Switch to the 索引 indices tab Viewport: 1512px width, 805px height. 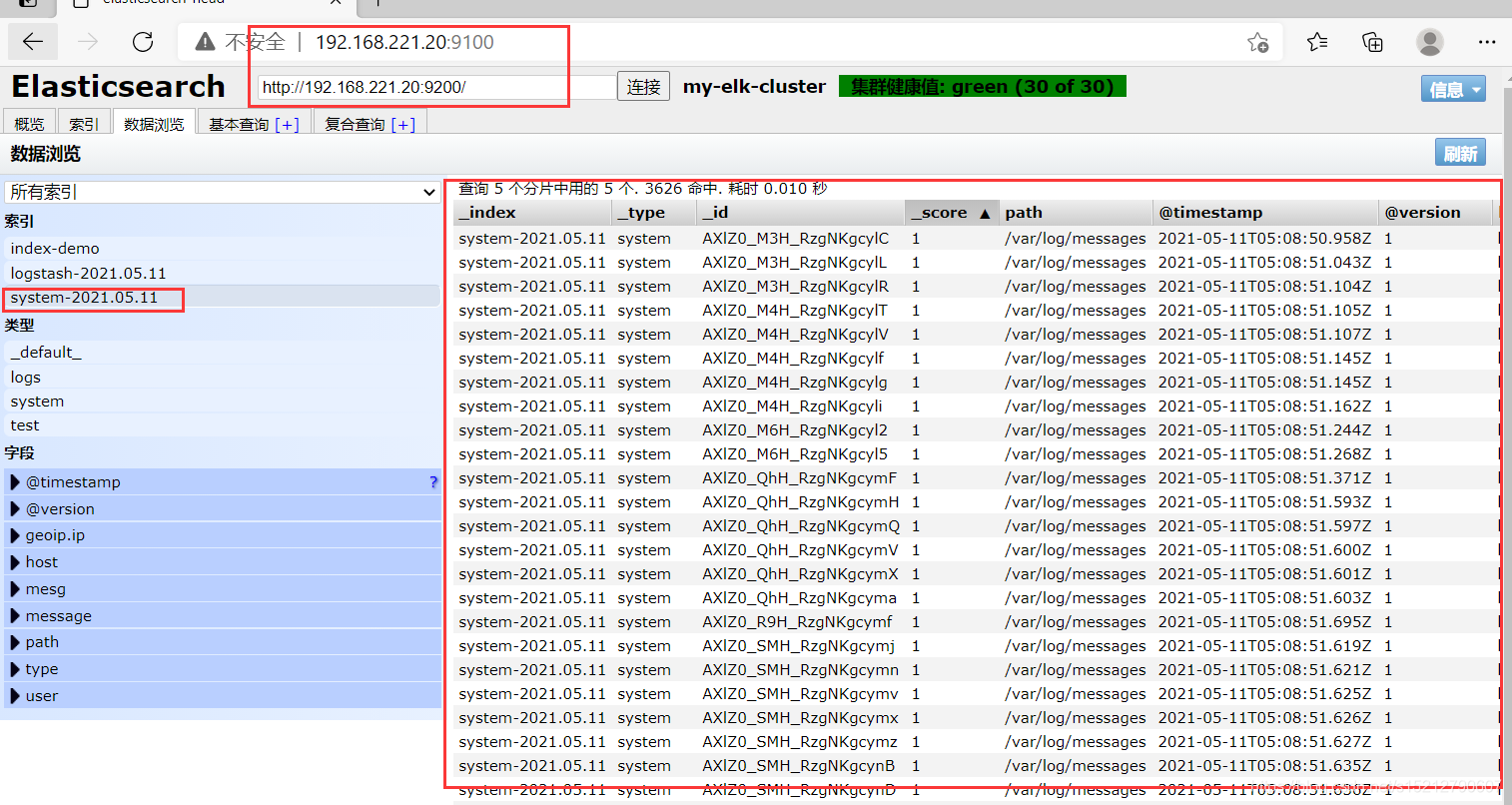click(x=84, y=123)
